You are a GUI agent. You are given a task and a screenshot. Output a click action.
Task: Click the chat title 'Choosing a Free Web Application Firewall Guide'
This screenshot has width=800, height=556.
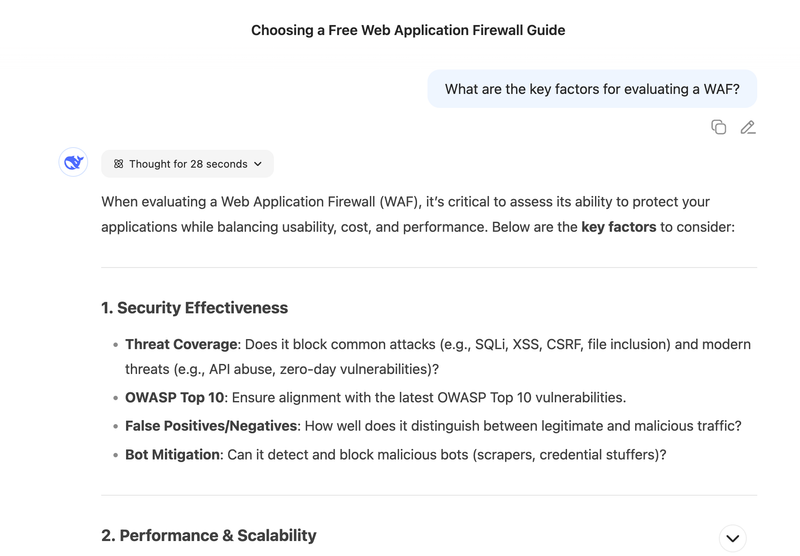pyautogui.click(x=408, y=30)
